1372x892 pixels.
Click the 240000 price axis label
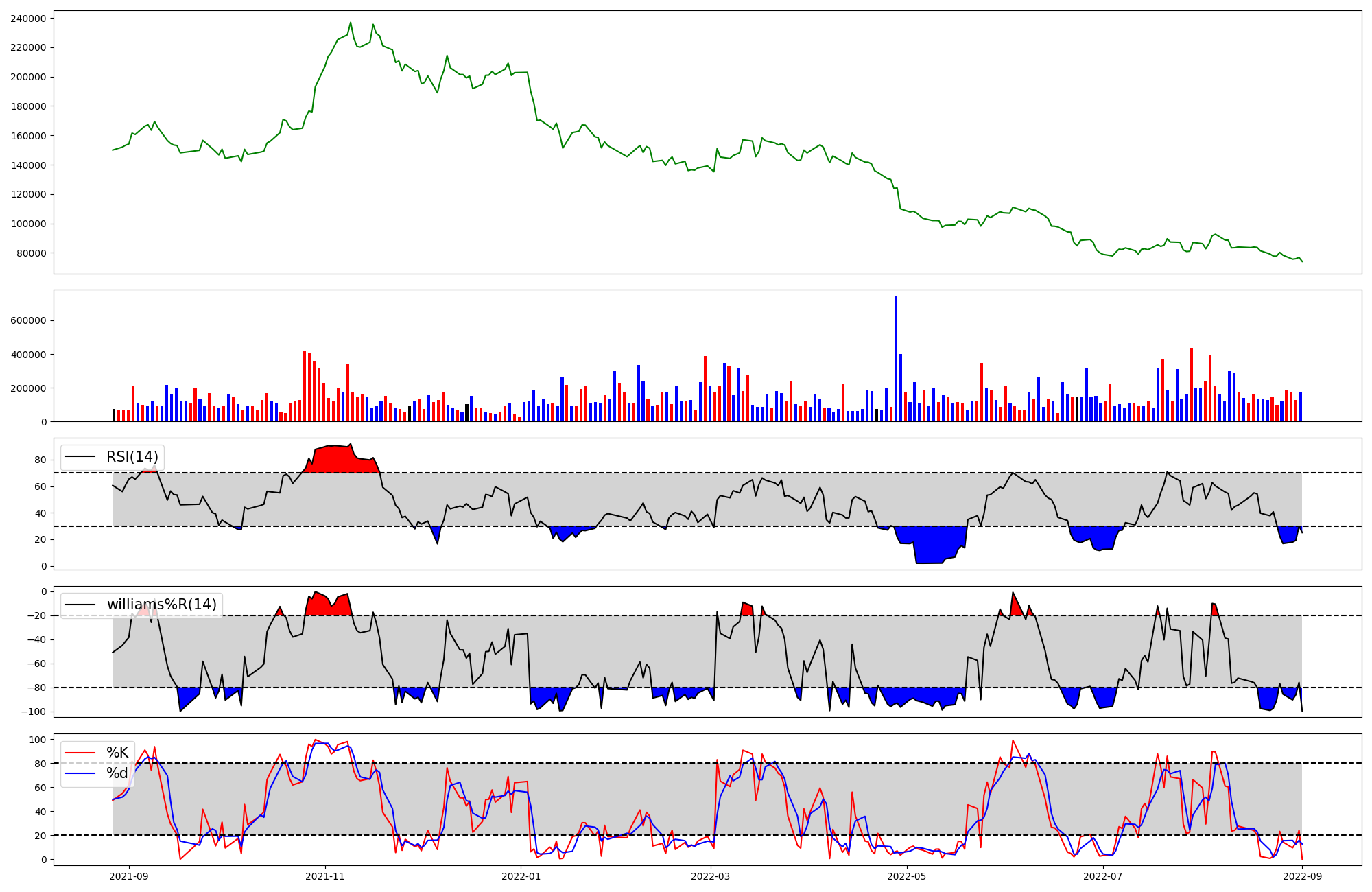click(28, 19)
